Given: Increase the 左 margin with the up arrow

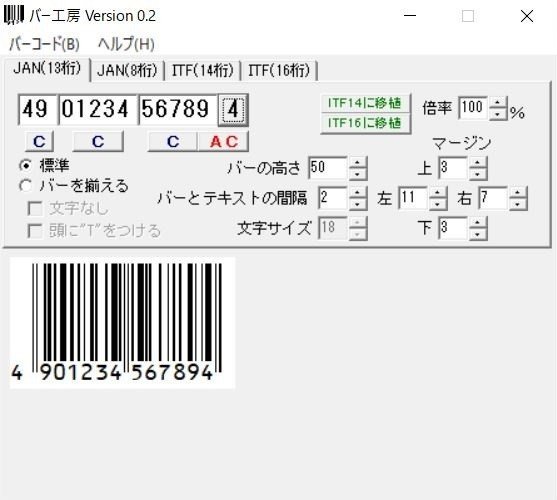Looking at the screenshot, I should (438, 192).
